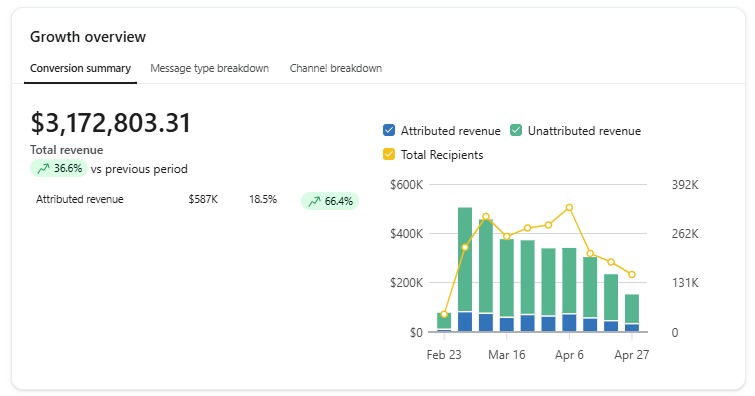The height and width of the screenshot is (396, 755).
Task: Click the Apr 27 recipients line point
Action: click(x=632, y=275)
